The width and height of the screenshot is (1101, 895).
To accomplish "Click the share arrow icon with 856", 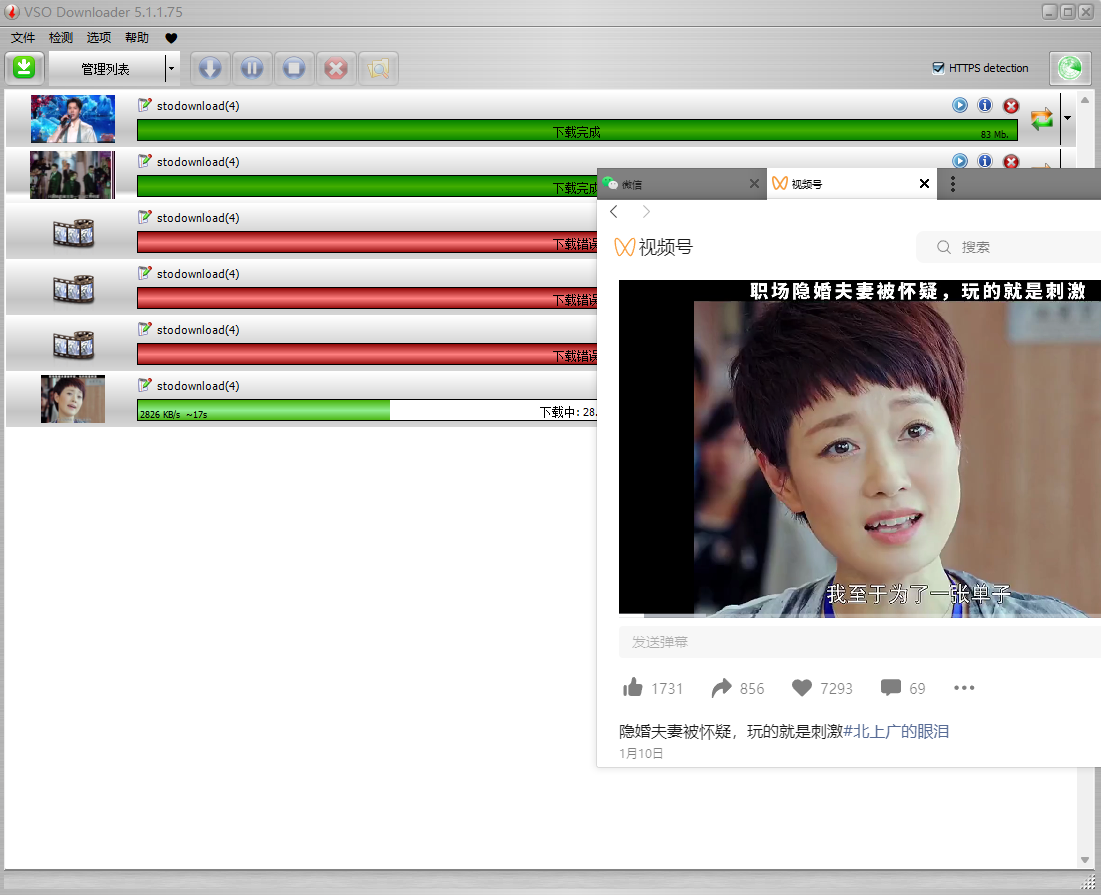I will point(721,688).
